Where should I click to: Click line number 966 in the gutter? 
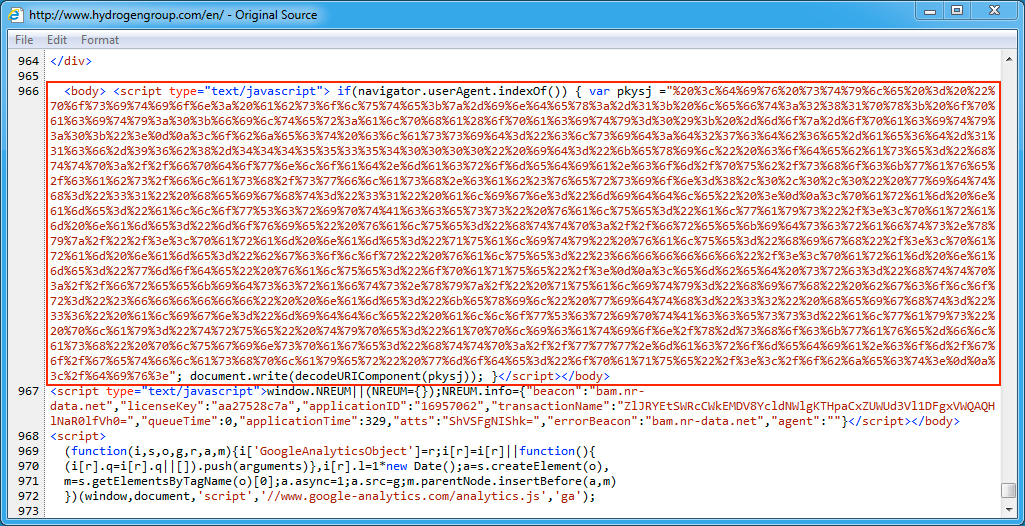tap(26, 91)
